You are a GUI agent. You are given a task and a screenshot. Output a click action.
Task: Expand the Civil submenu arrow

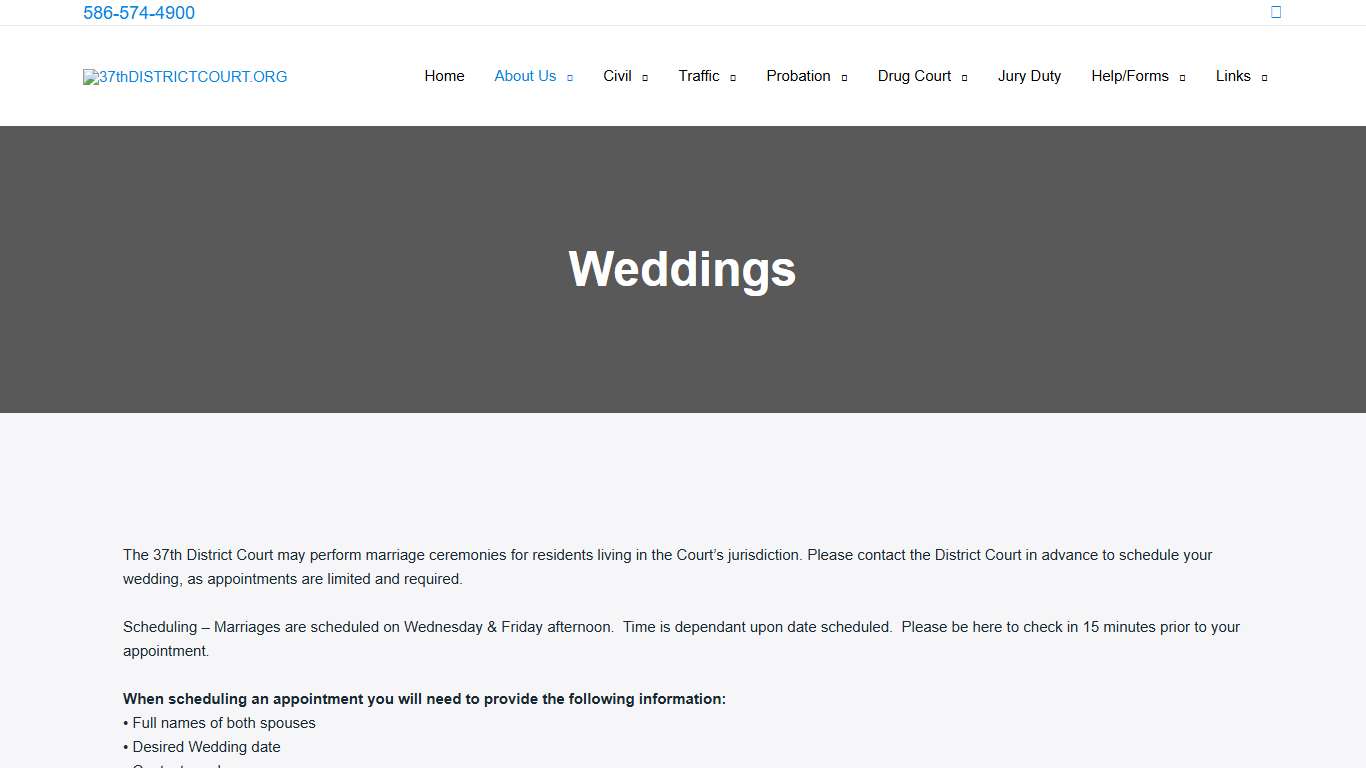[x=645, y=77]
